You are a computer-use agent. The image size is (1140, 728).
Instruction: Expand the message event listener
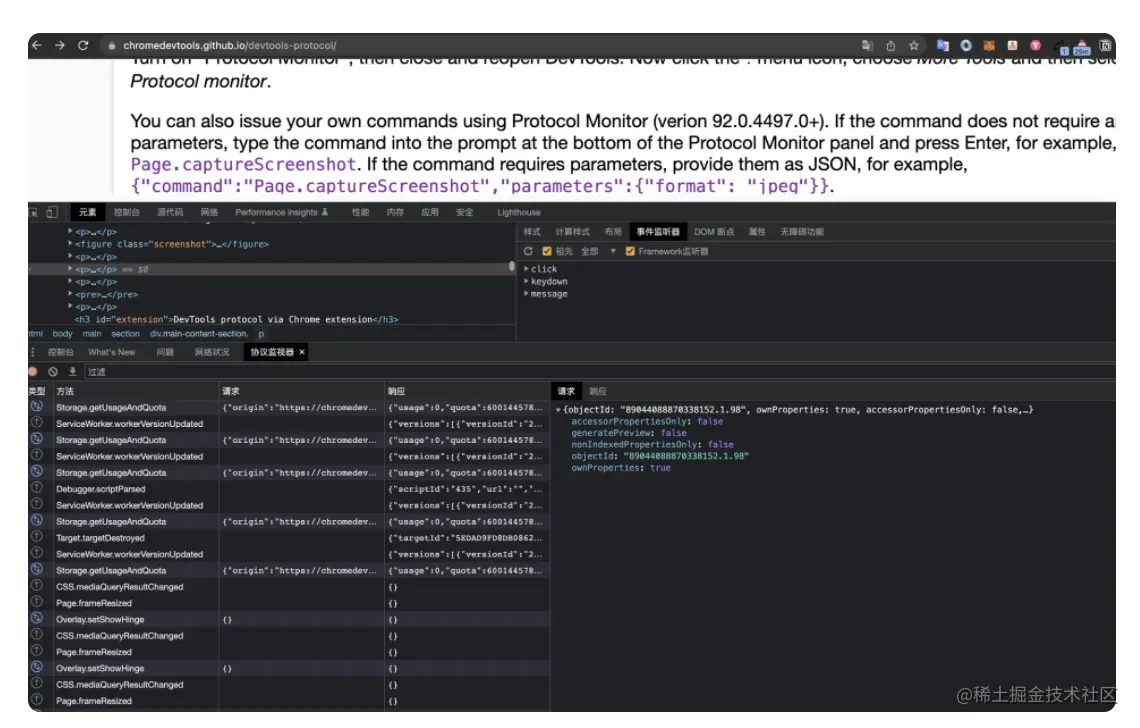click(x=526, y=294)
